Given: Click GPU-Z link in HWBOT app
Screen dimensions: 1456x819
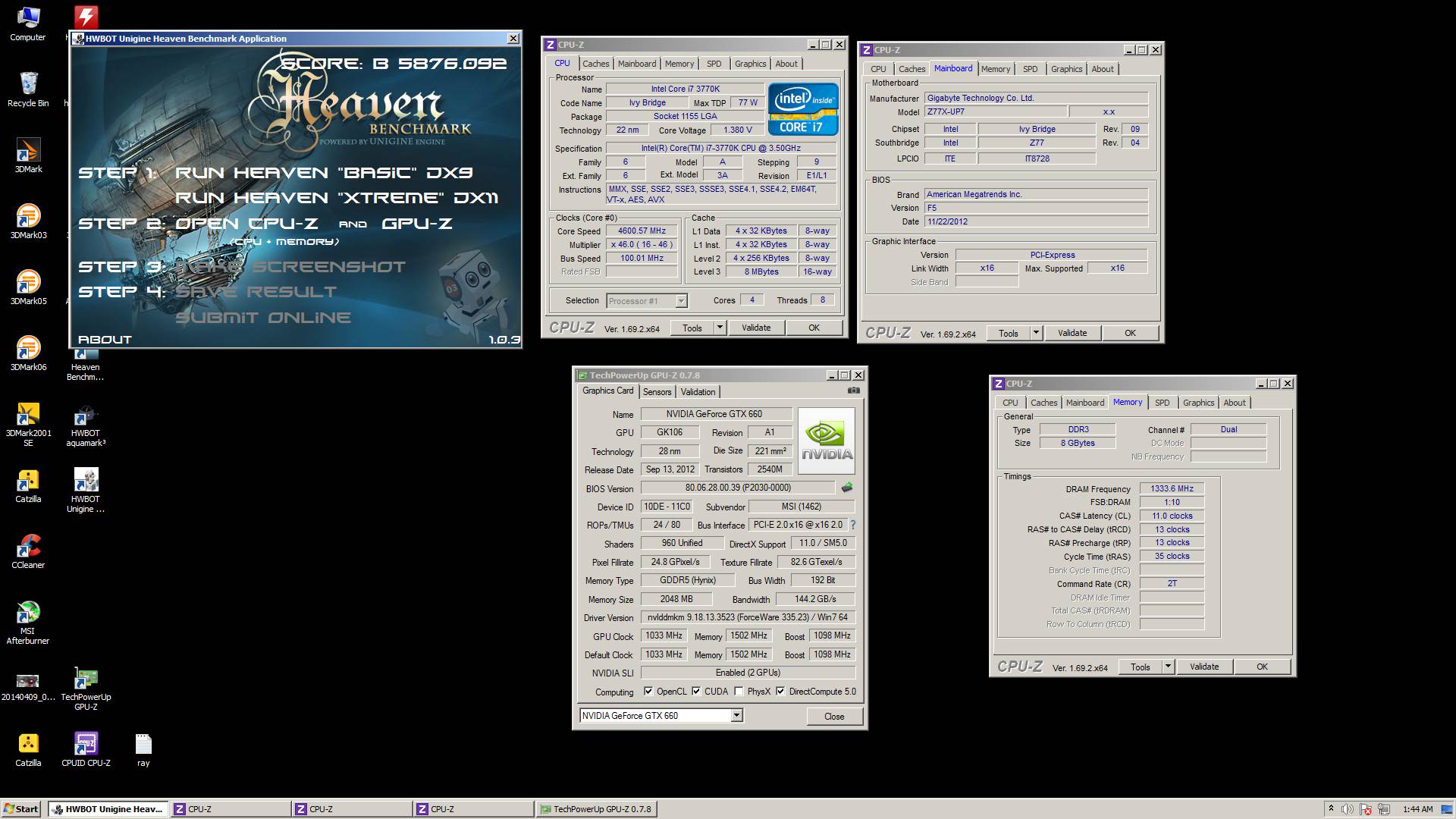Looking at the screenshot, I should click(417, 224).
